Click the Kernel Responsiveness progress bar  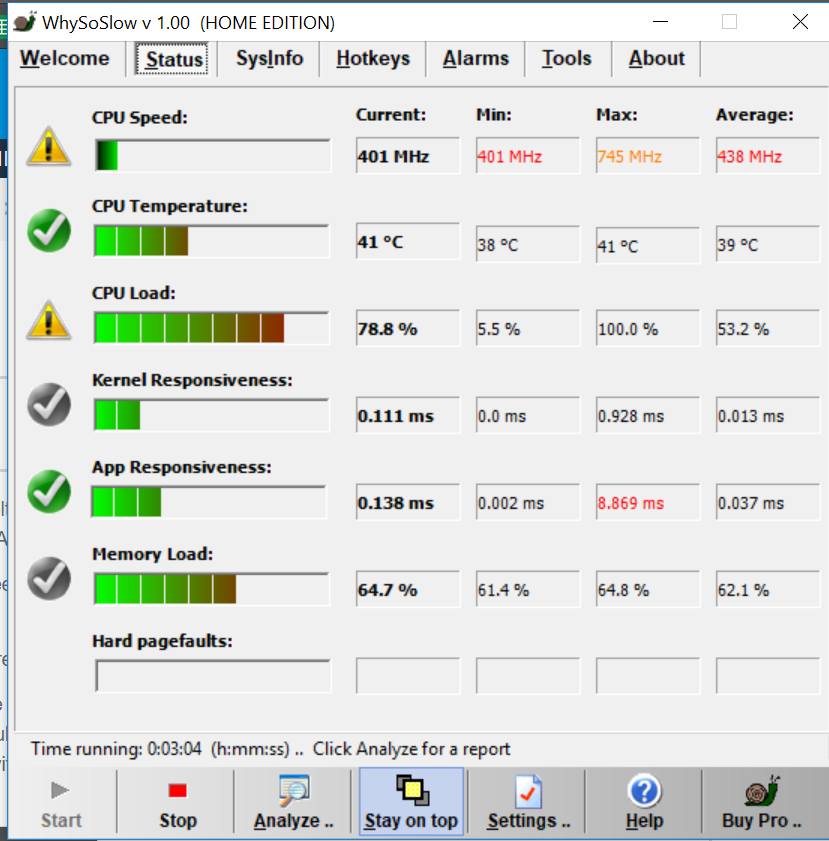pos(211,415)
